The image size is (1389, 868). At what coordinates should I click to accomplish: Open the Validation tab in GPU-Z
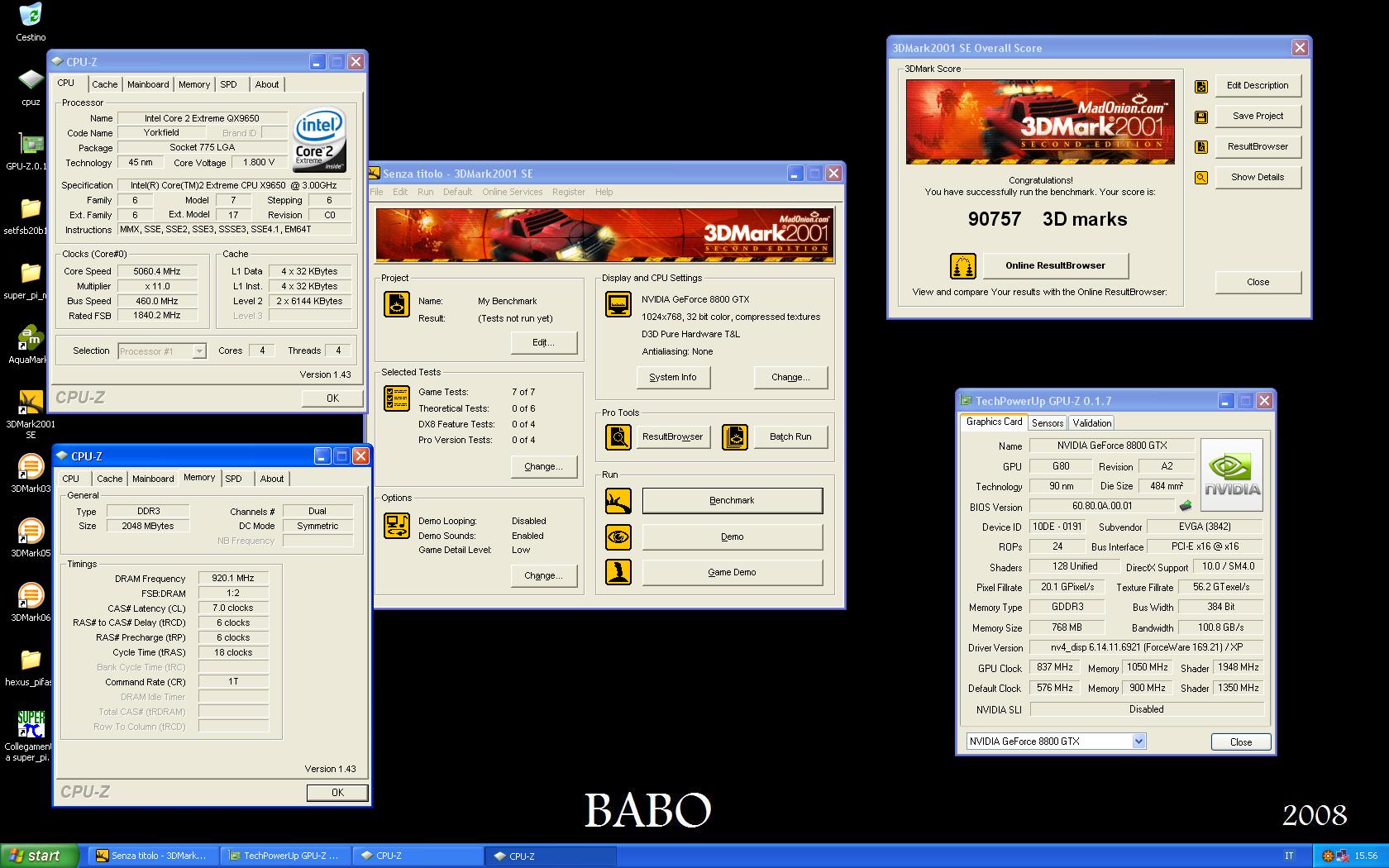click(1092, 423)
